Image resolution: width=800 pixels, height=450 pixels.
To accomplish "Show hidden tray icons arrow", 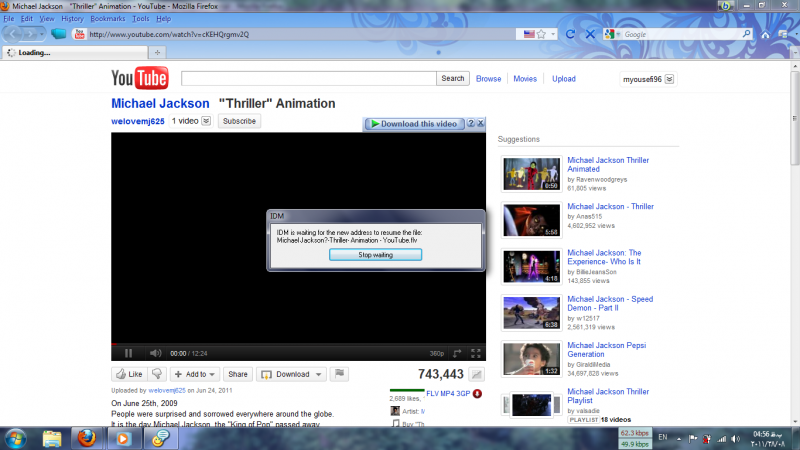I will (679, 439).
